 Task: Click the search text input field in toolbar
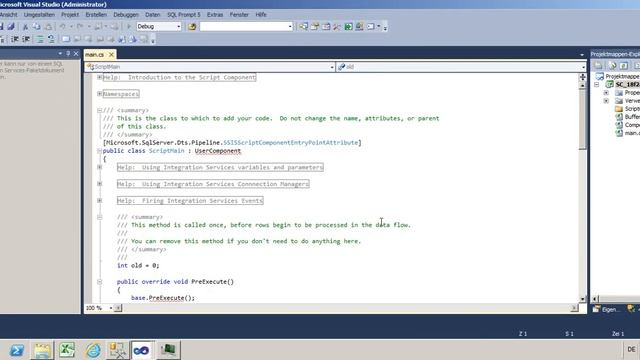pos(244,27)
